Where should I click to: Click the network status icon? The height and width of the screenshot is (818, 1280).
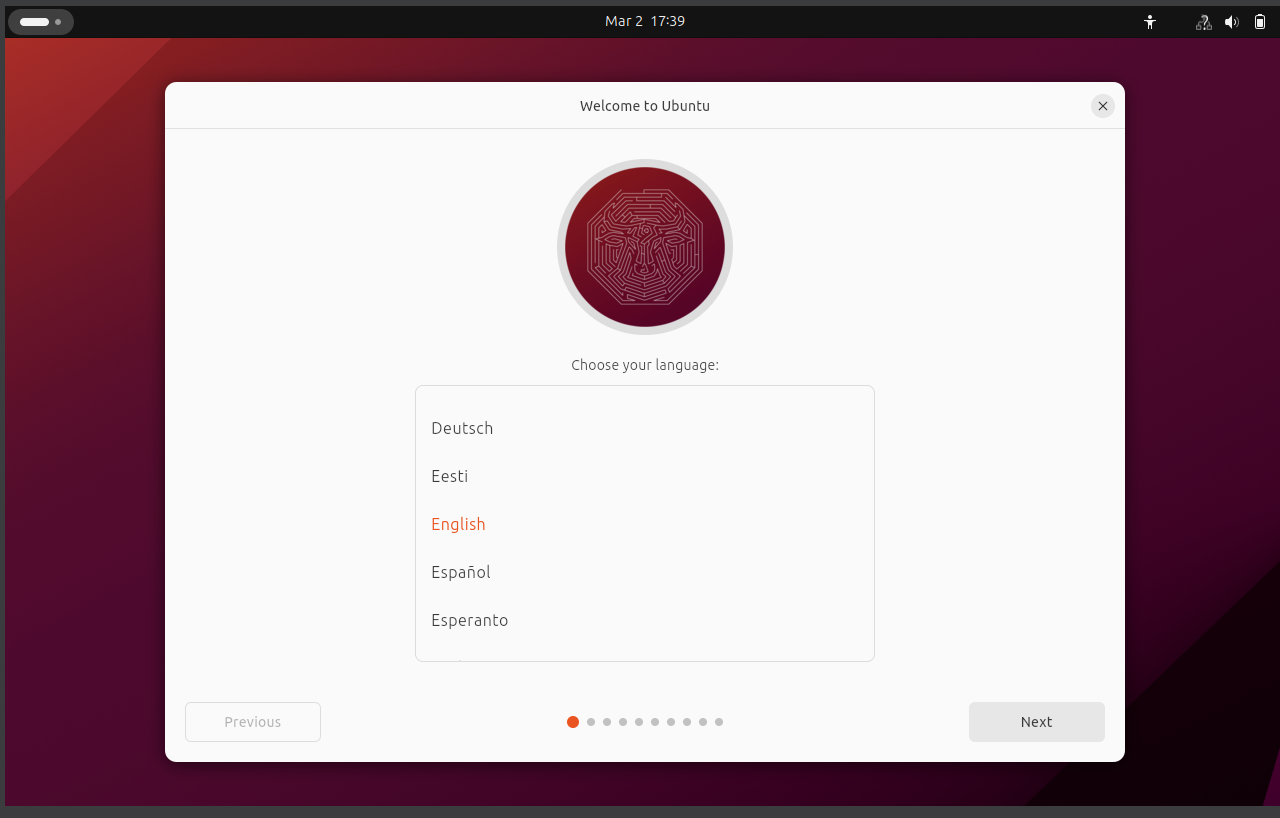coord(1204,21)
